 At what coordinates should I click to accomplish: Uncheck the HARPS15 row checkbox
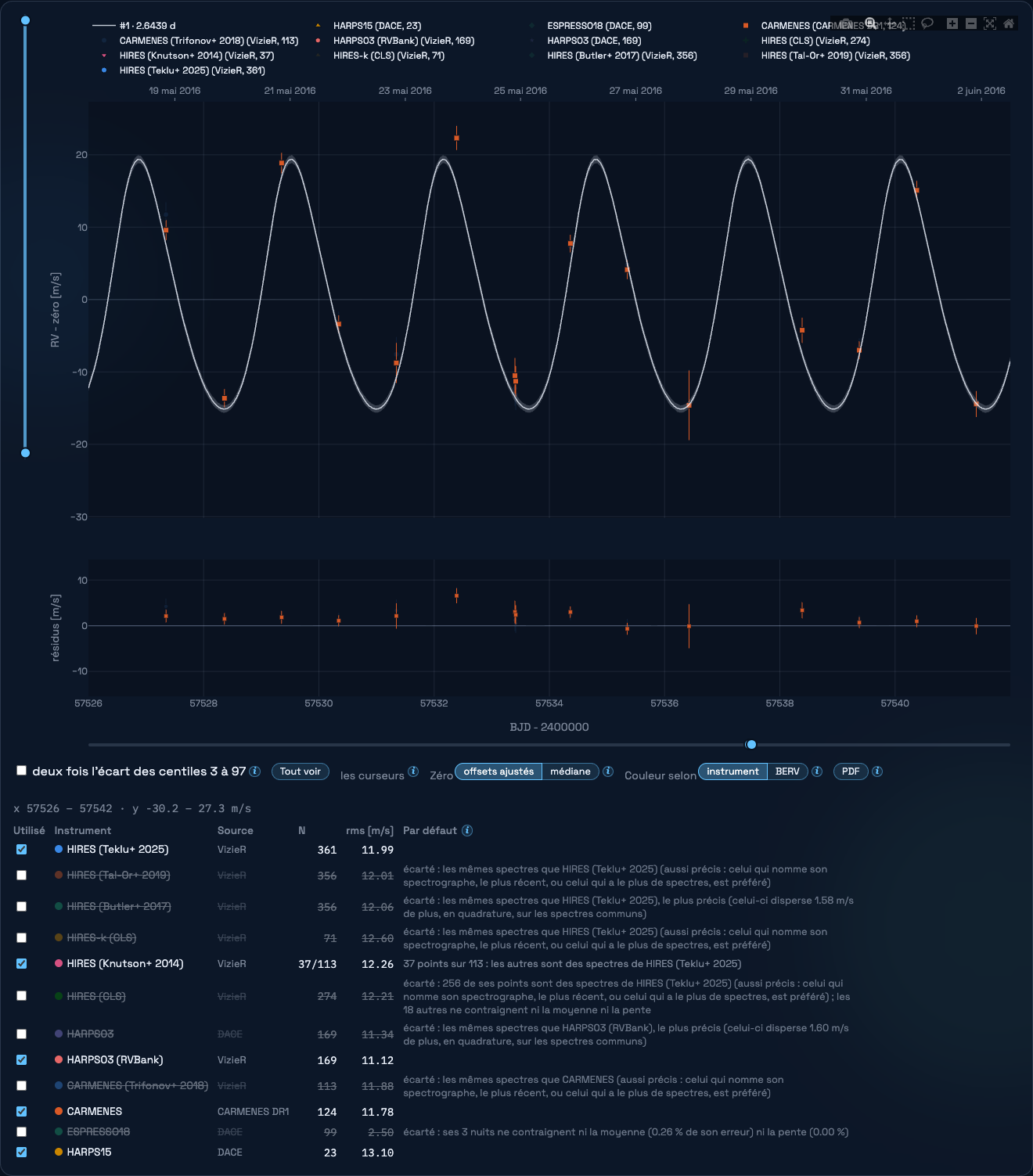[x=21, y=1153]
